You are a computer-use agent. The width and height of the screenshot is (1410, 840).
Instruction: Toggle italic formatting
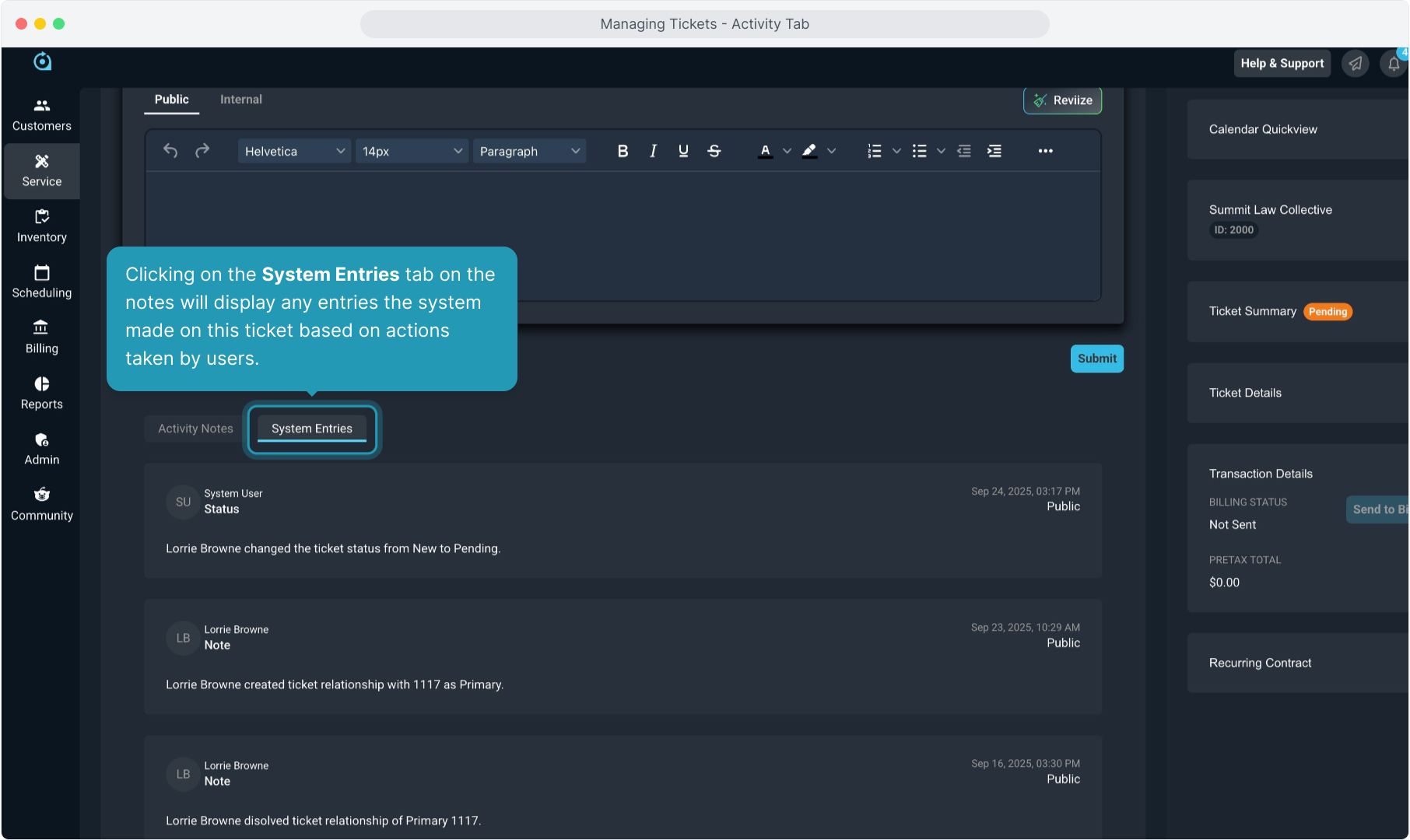click(x=653, y=151)
